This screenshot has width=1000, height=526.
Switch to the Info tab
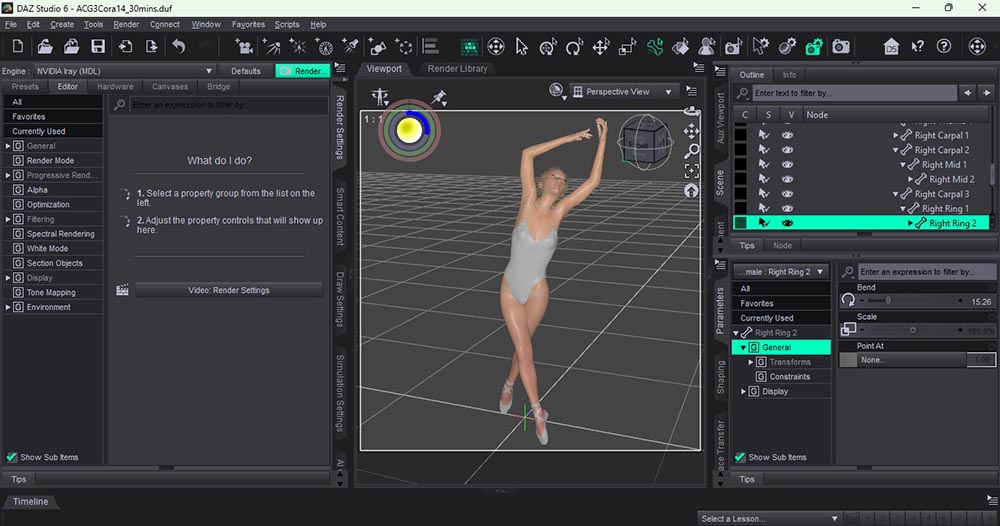coord(789,75)
